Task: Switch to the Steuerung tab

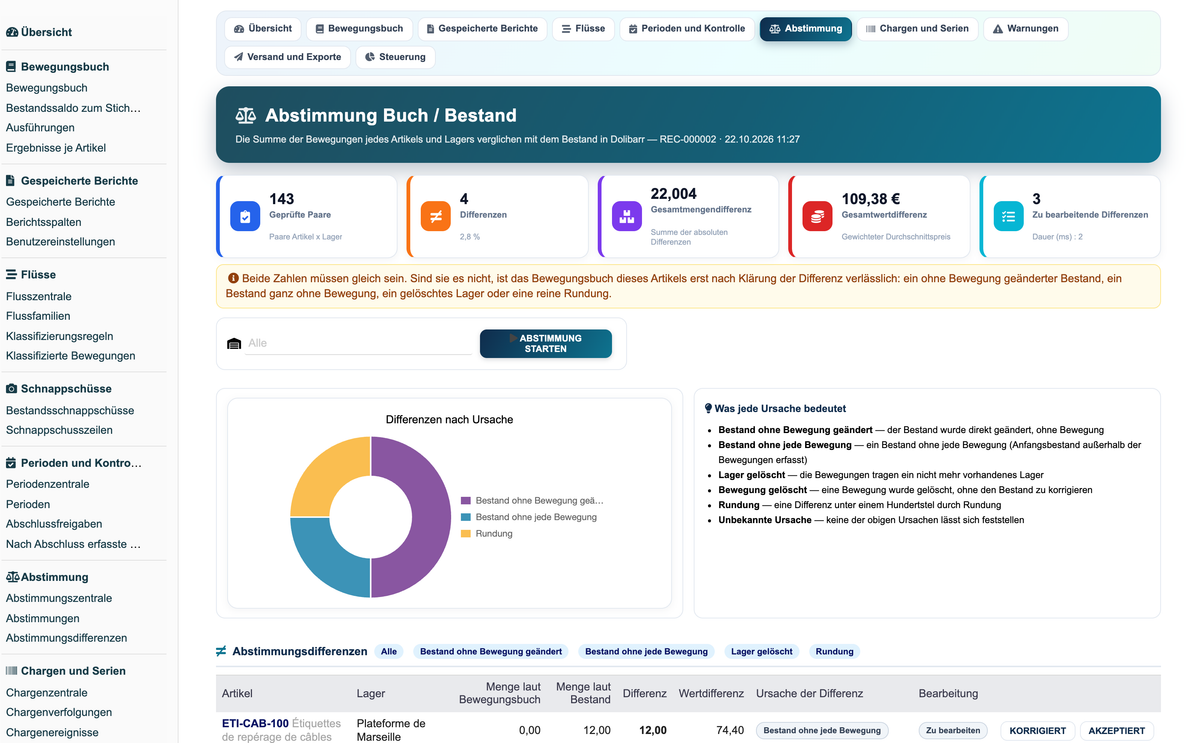Action: pyautogui.click(x=395, y=57)
